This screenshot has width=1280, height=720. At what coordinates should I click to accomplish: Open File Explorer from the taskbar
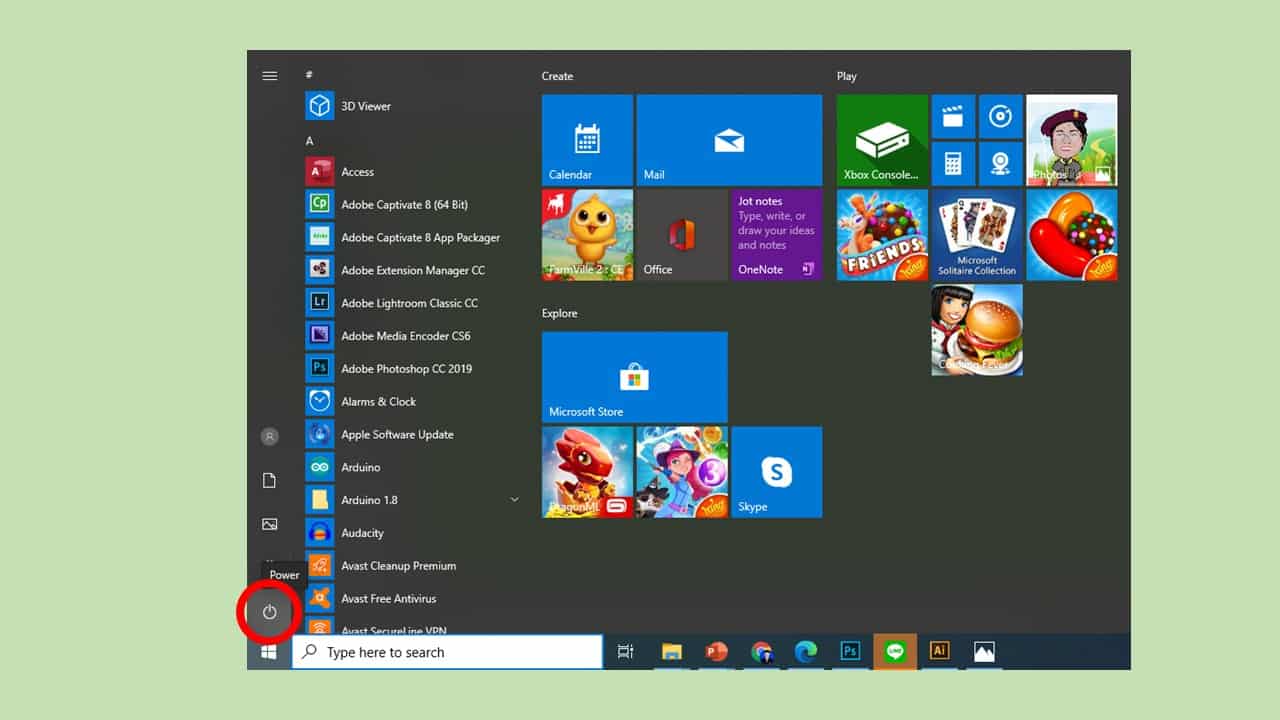(x=672, y=652)
